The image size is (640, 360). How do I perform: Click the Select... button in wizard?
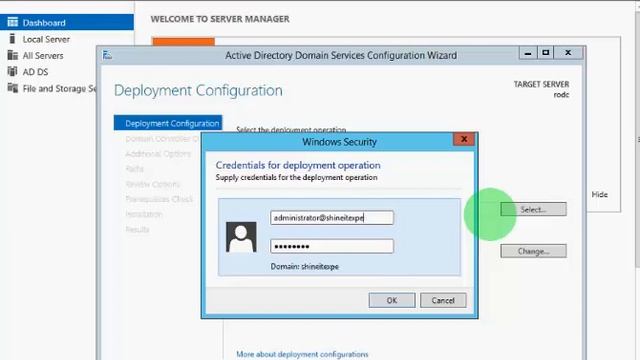pos(533,209)
